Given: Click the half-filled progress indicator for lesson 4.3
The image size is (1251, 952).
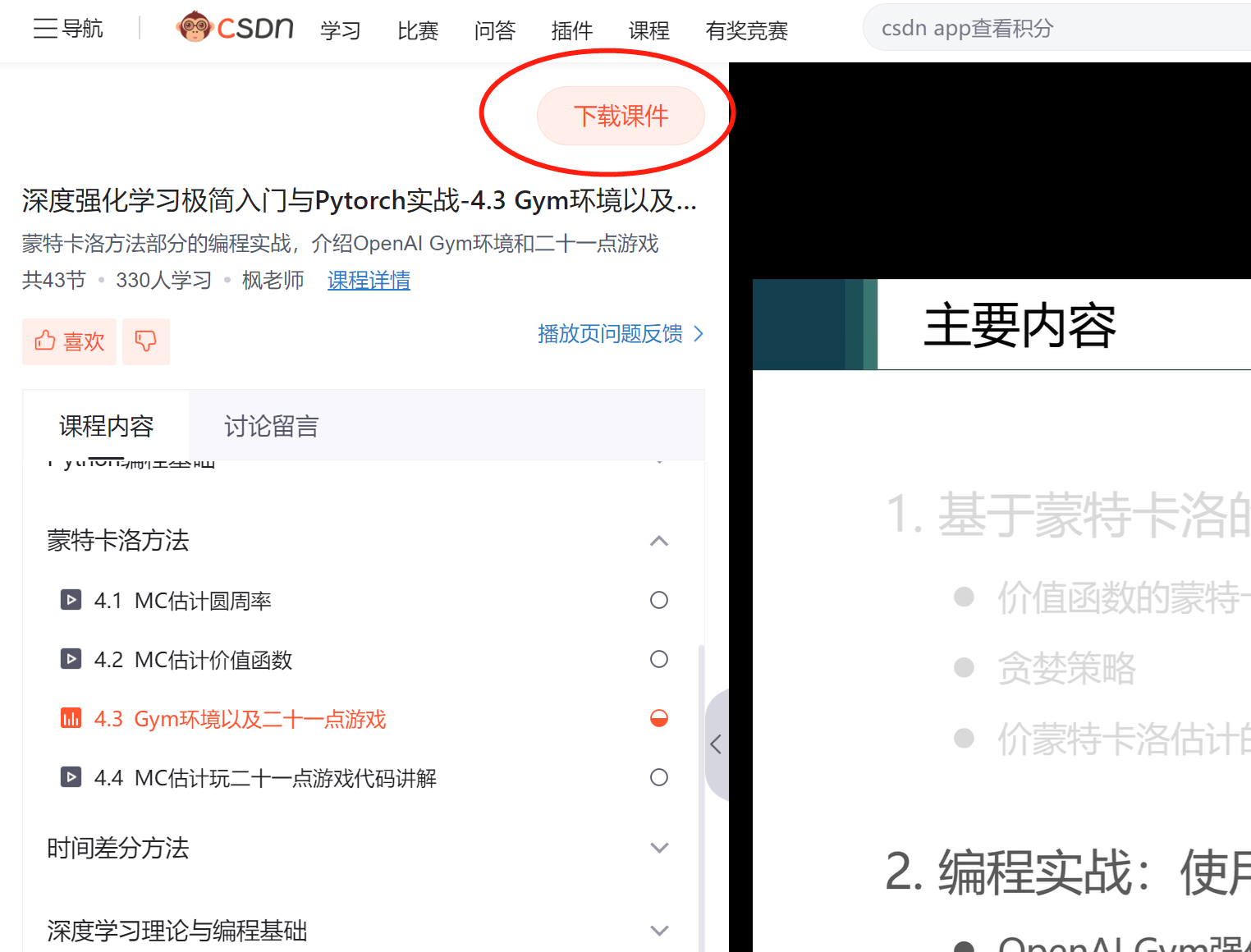Looking at the screenshot, I should coord(658,718).
